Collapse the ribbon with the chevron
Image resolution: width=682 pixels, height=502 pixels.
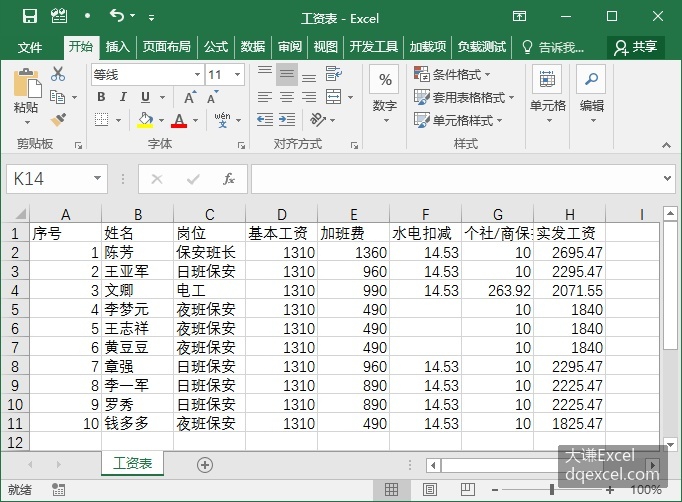pyautogui.click(x=666, y=145)
